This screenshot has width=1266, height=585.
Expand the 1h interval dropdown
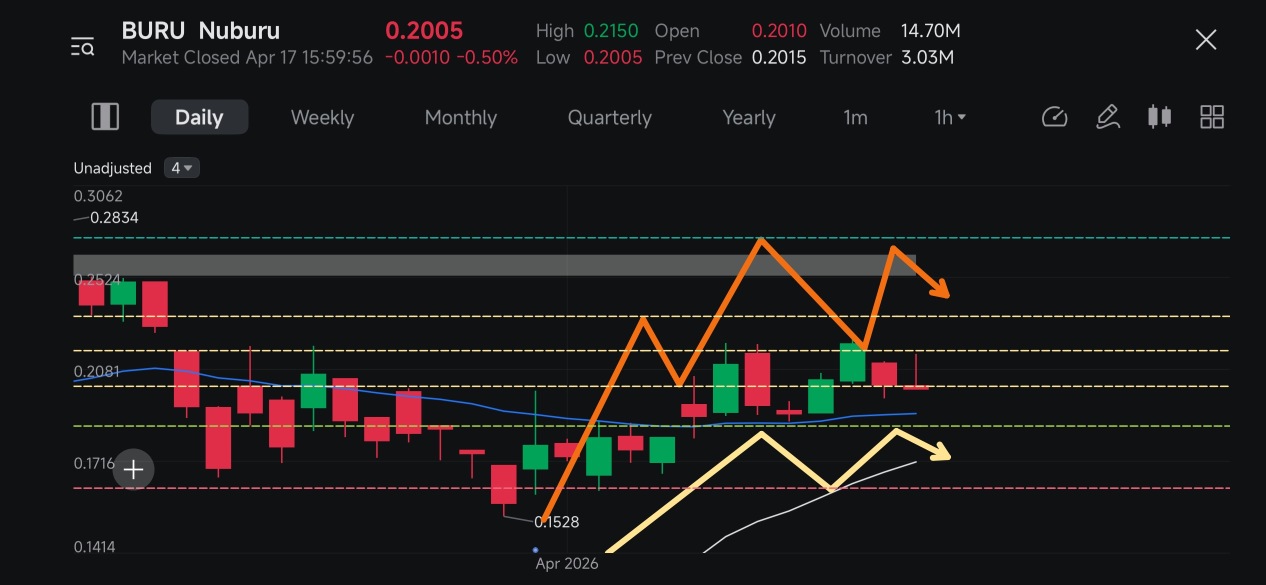950,117
